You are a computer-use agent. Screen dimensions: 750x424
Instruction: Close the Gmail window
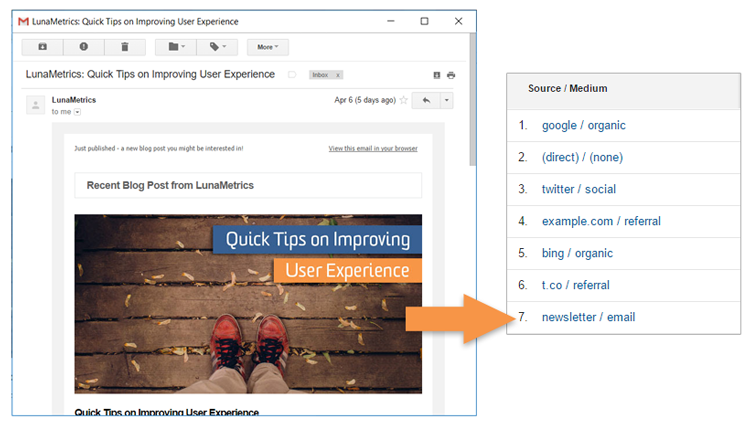click(458, 21)
